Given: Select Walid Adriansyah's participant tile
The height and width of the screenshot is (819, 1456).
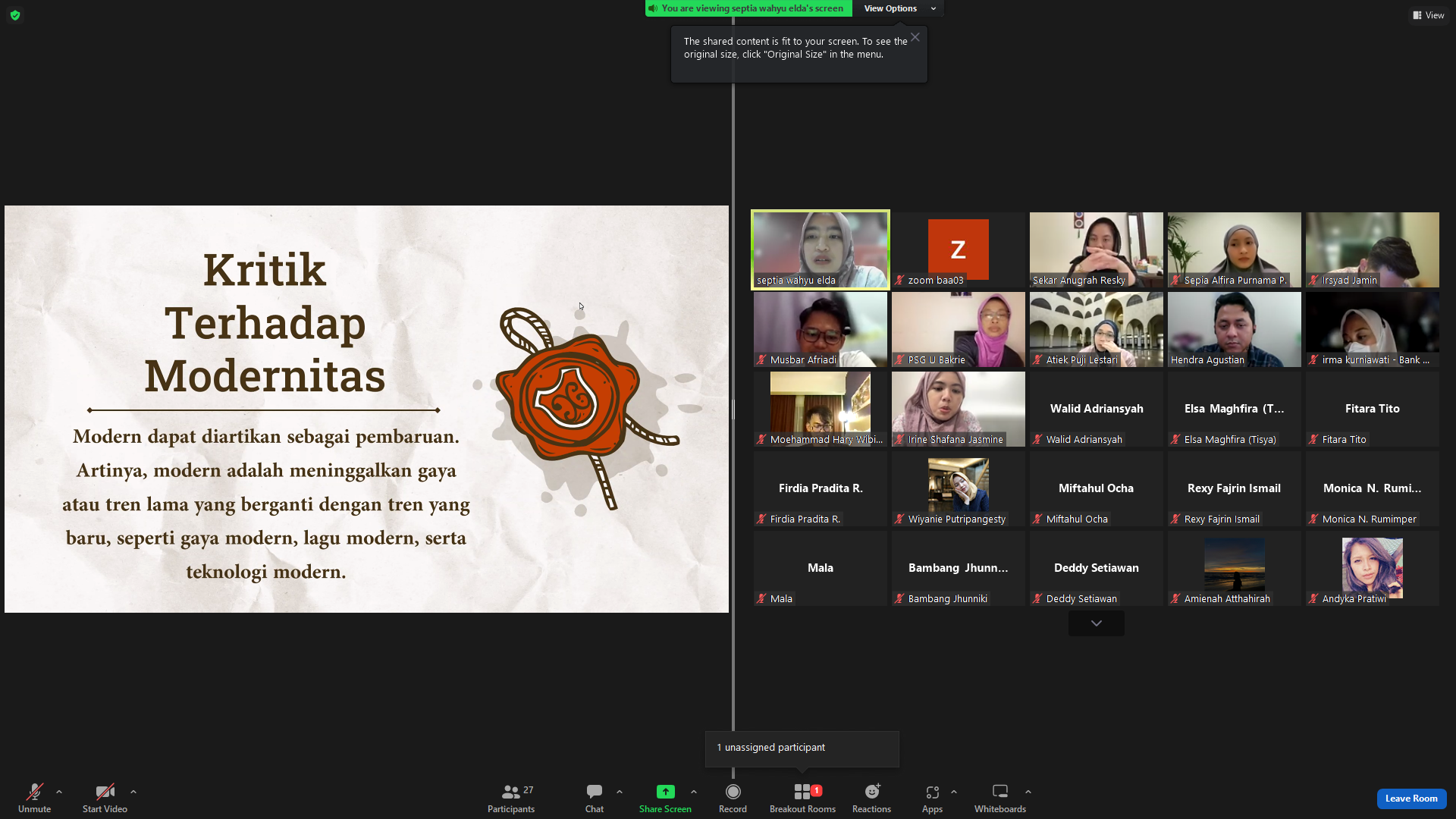Looking at the screenshot, I should (1097, 409).
